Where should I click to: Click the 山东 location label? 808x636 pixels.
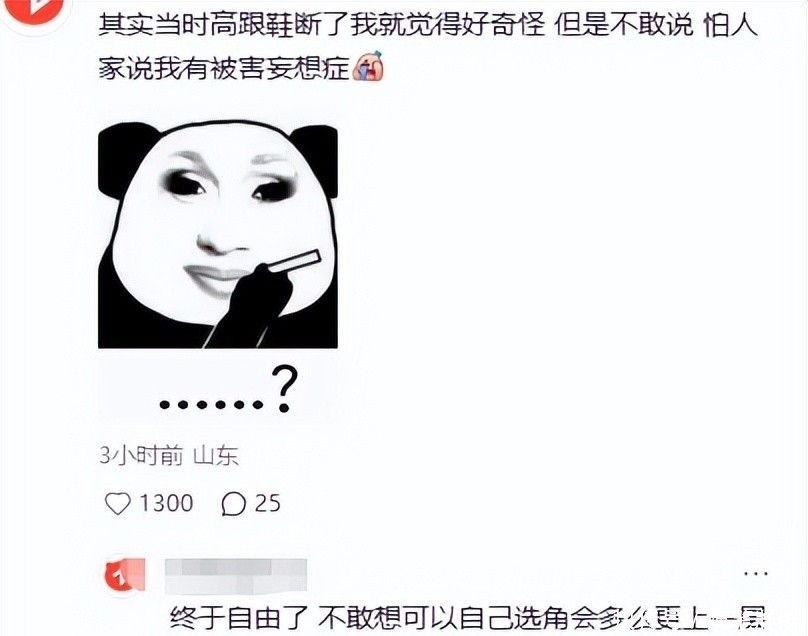coord(216,456)
